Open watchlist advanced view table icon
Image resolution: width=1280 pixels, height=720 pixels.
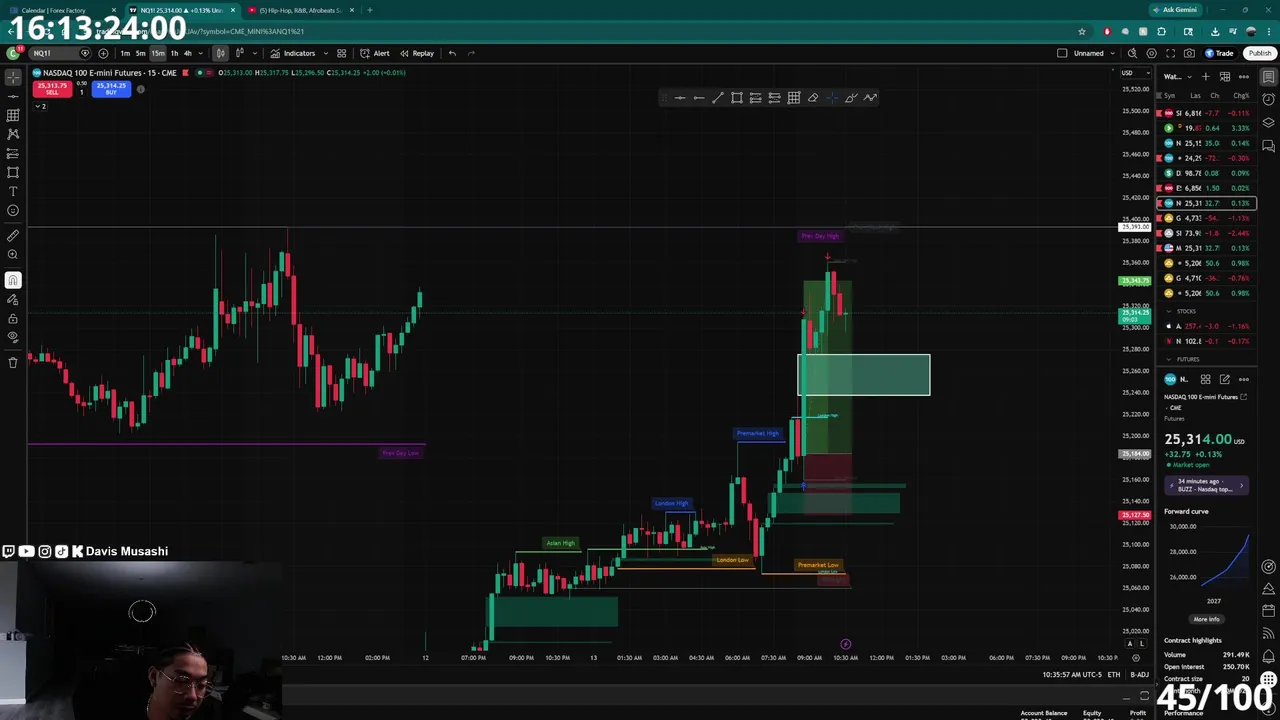pyautogui.click(x=1225, y=77)
